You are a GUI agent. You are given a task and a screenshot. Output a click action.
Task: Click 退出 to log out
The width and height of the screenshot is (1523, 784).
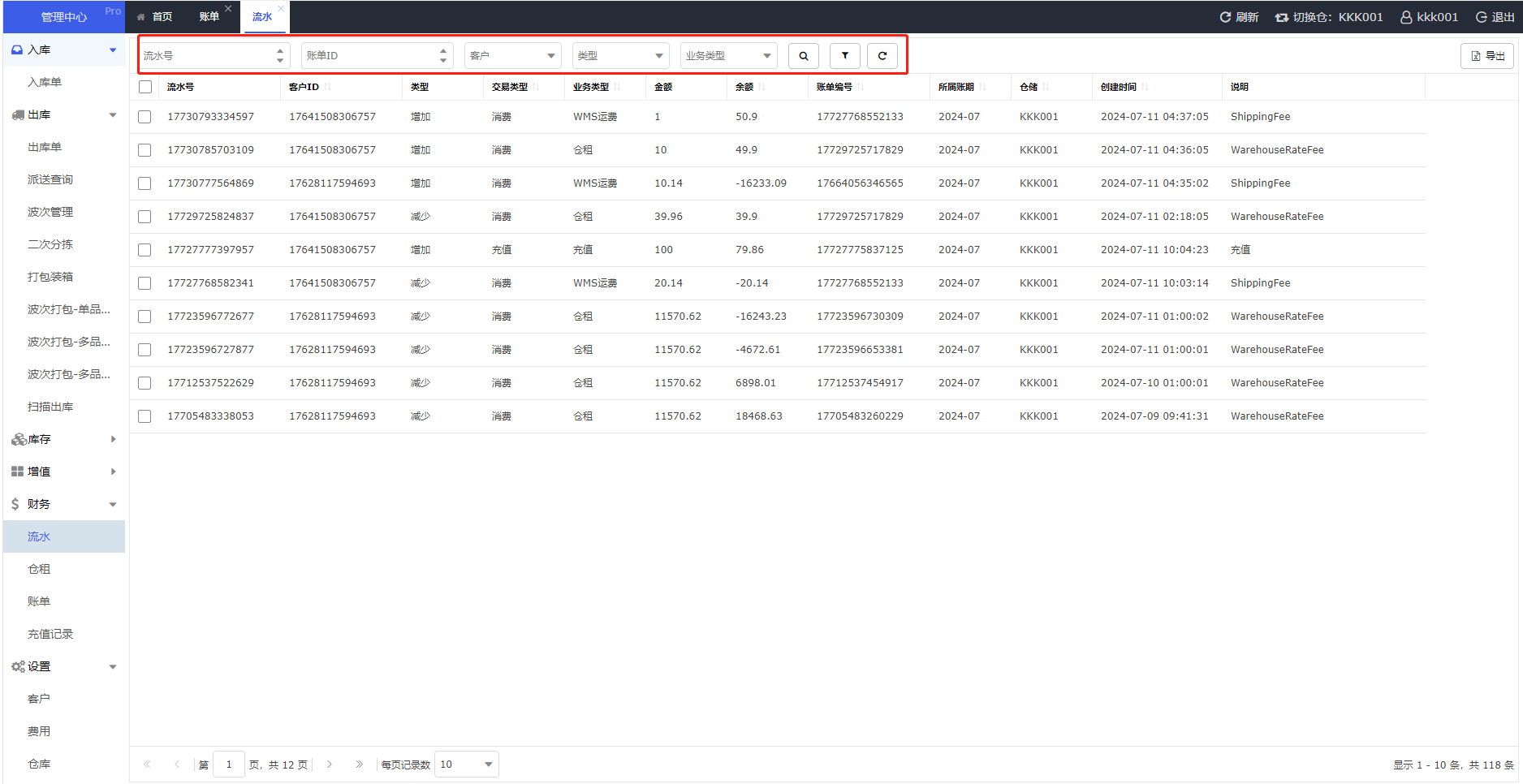click(1495, 17)
